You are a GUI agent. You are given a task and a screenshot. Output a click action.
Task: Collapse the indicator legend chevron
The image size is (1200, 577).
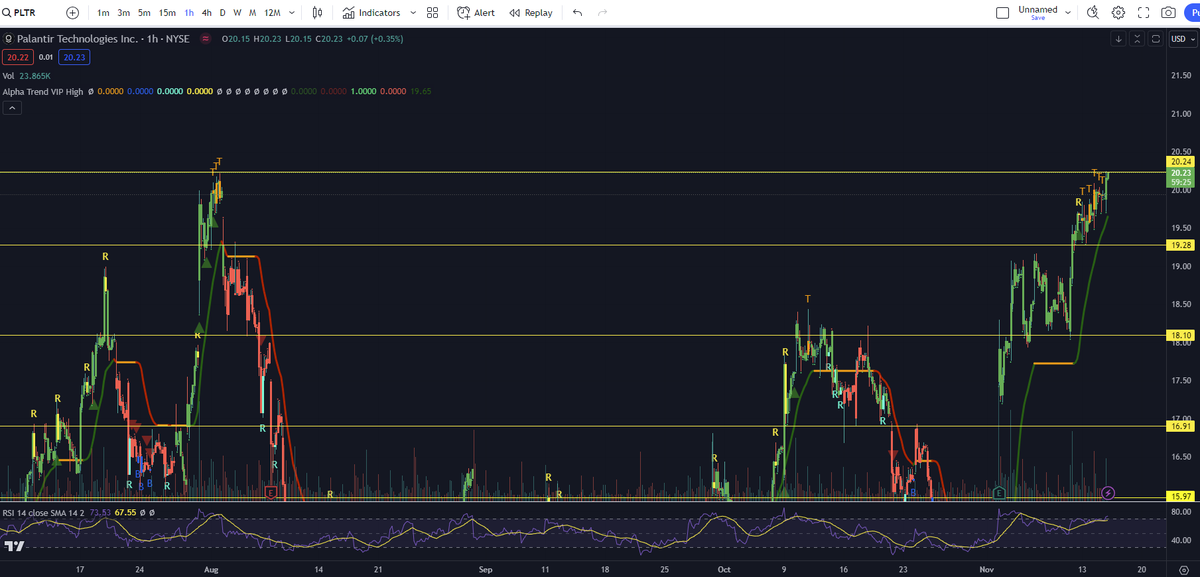click(12, 108)
